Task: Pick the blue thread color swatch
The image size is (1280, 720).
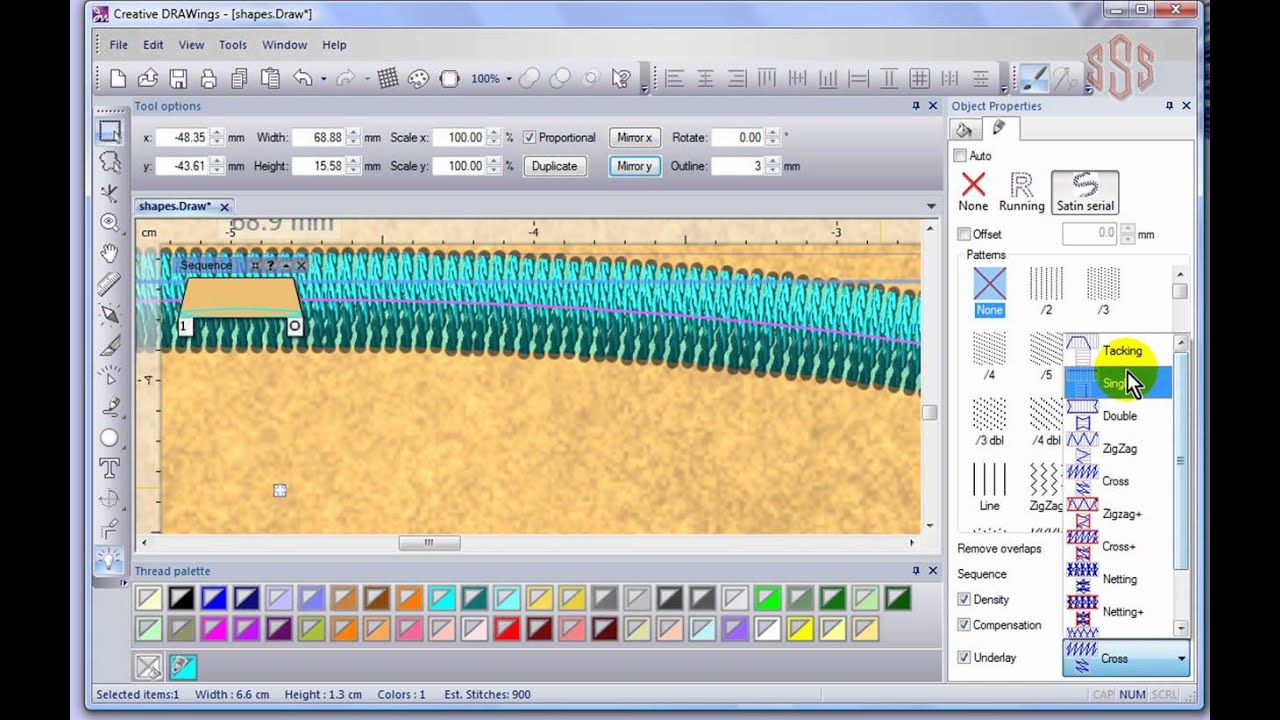Action: click(213, 598)
